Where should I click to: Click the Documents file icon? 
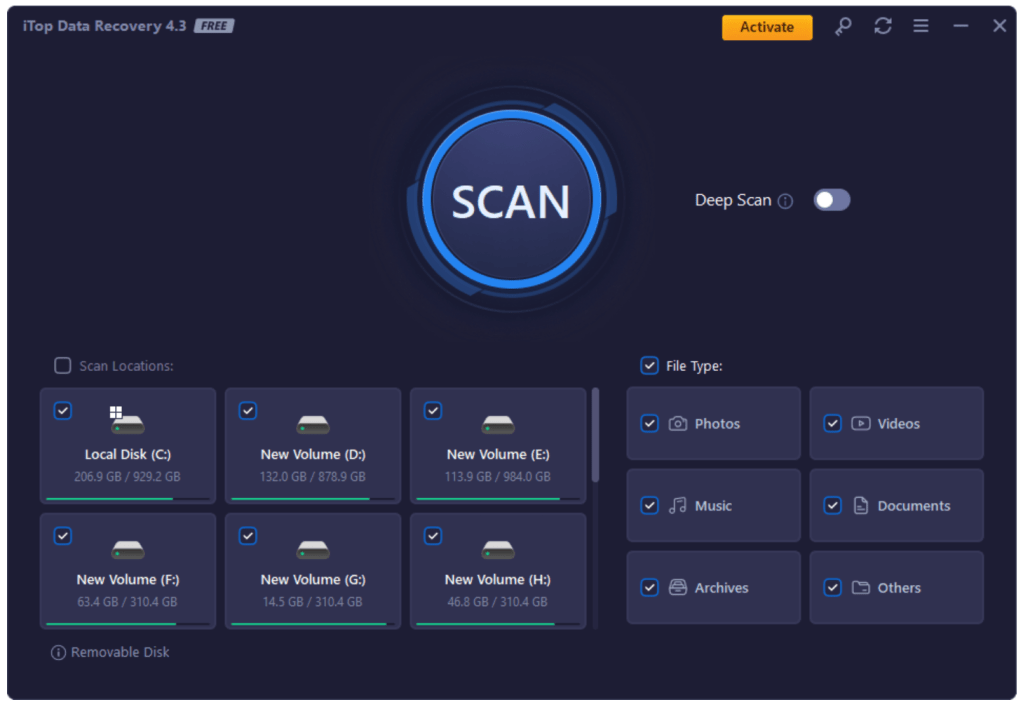pyautogui.click(x=860, y=505)
